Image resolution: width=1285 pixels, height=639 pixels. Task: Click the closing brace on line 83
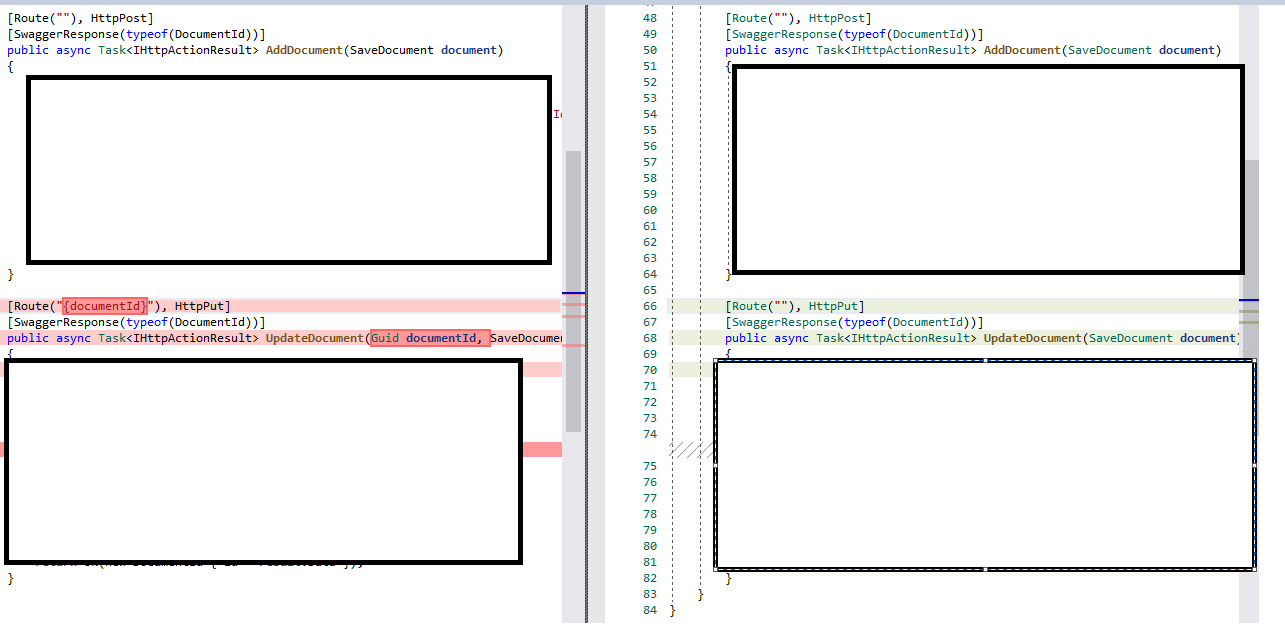point(700,593)
